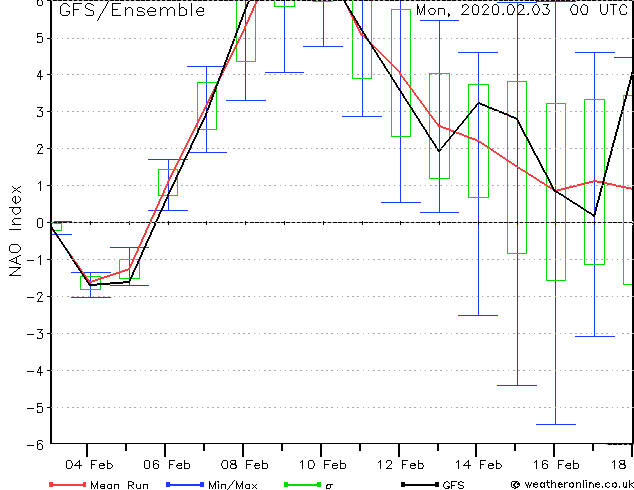Viewport: 634px width, 490px height.
Task: Click the y-axis value '1'
Action: coord(39,186)
